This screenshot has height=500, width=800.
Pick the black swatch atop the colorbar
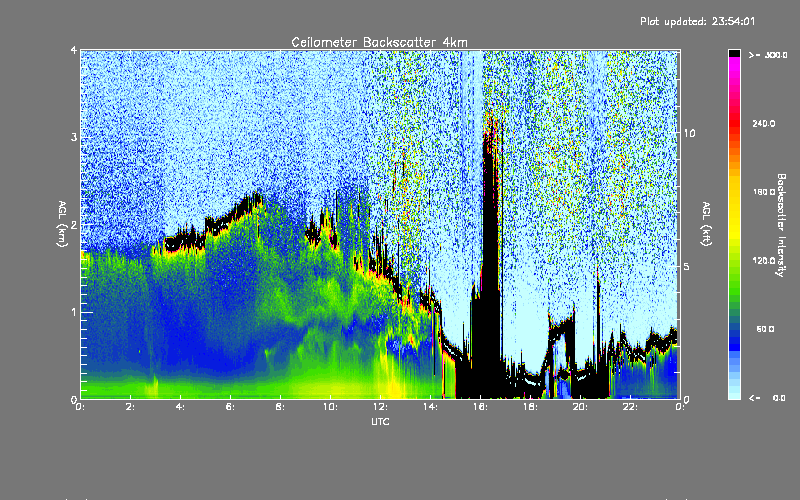click(x=734, y=53)
